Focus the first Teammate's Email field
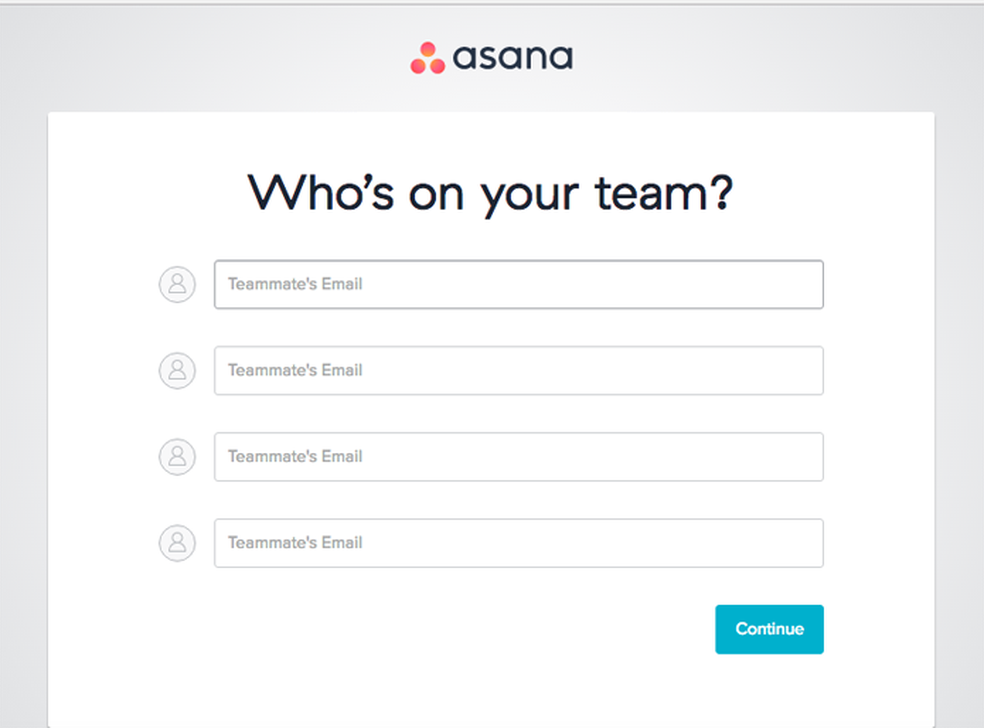This screenshot has width=984, height=728. (x=518, y=285)
